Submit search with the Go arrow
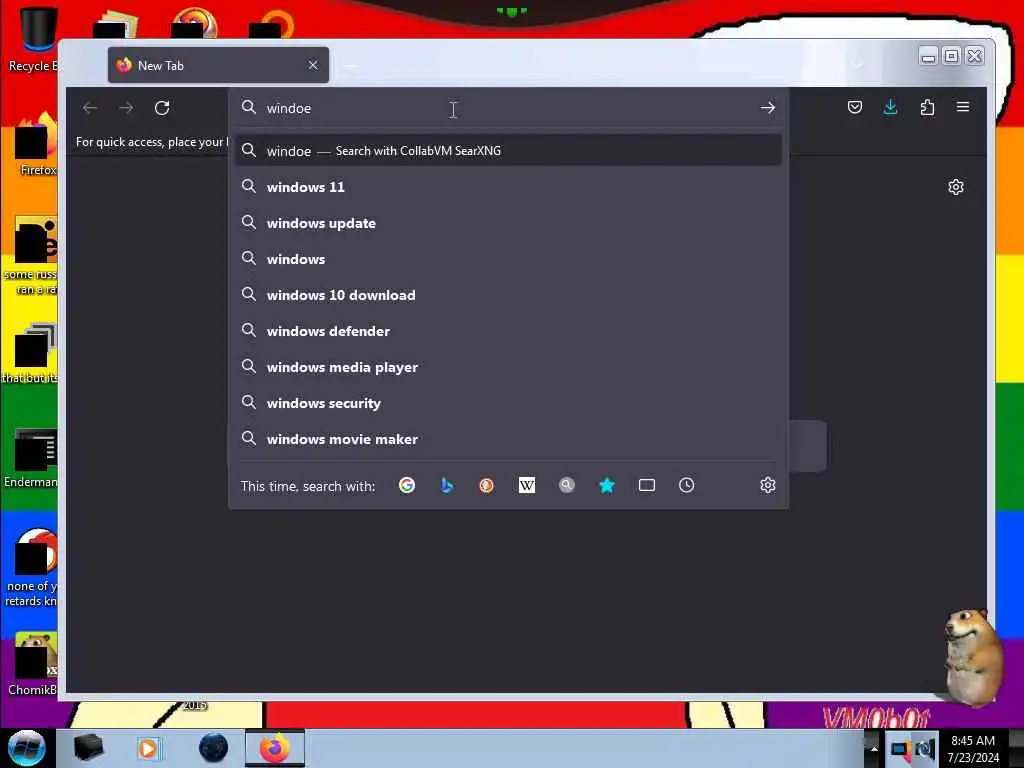This screenshot has width=1024, height=768. click(767, 108)
